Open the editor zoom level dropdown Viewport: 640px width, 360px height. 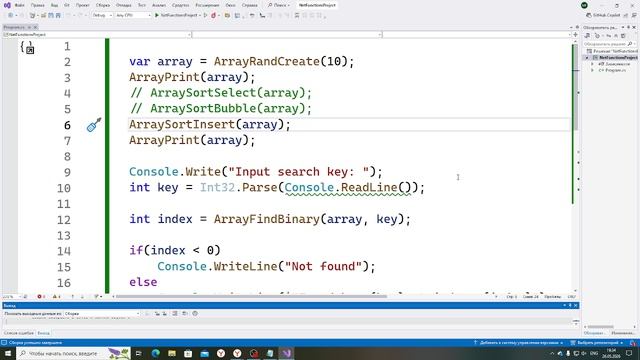click(x=11, y=296)
